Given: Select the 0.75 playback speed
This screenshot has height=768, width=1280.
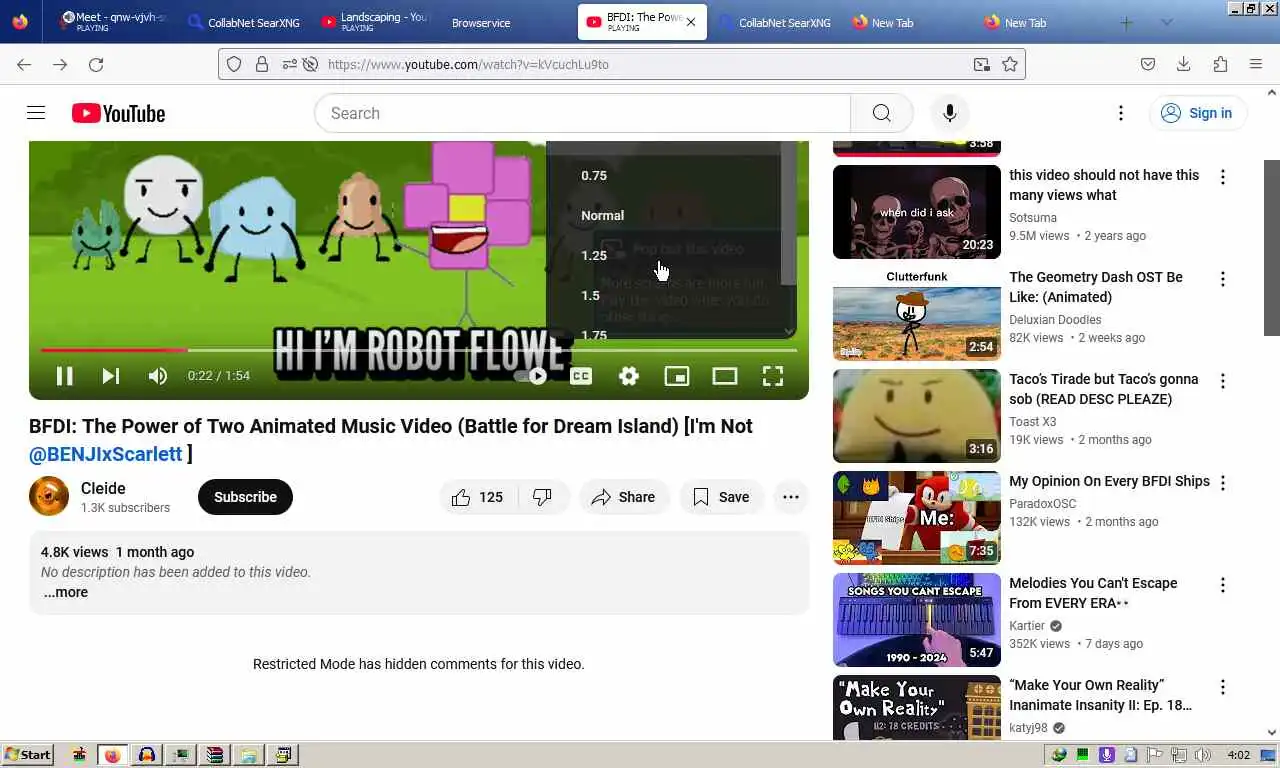Looking at the screenshot, I should coord(594,175).
